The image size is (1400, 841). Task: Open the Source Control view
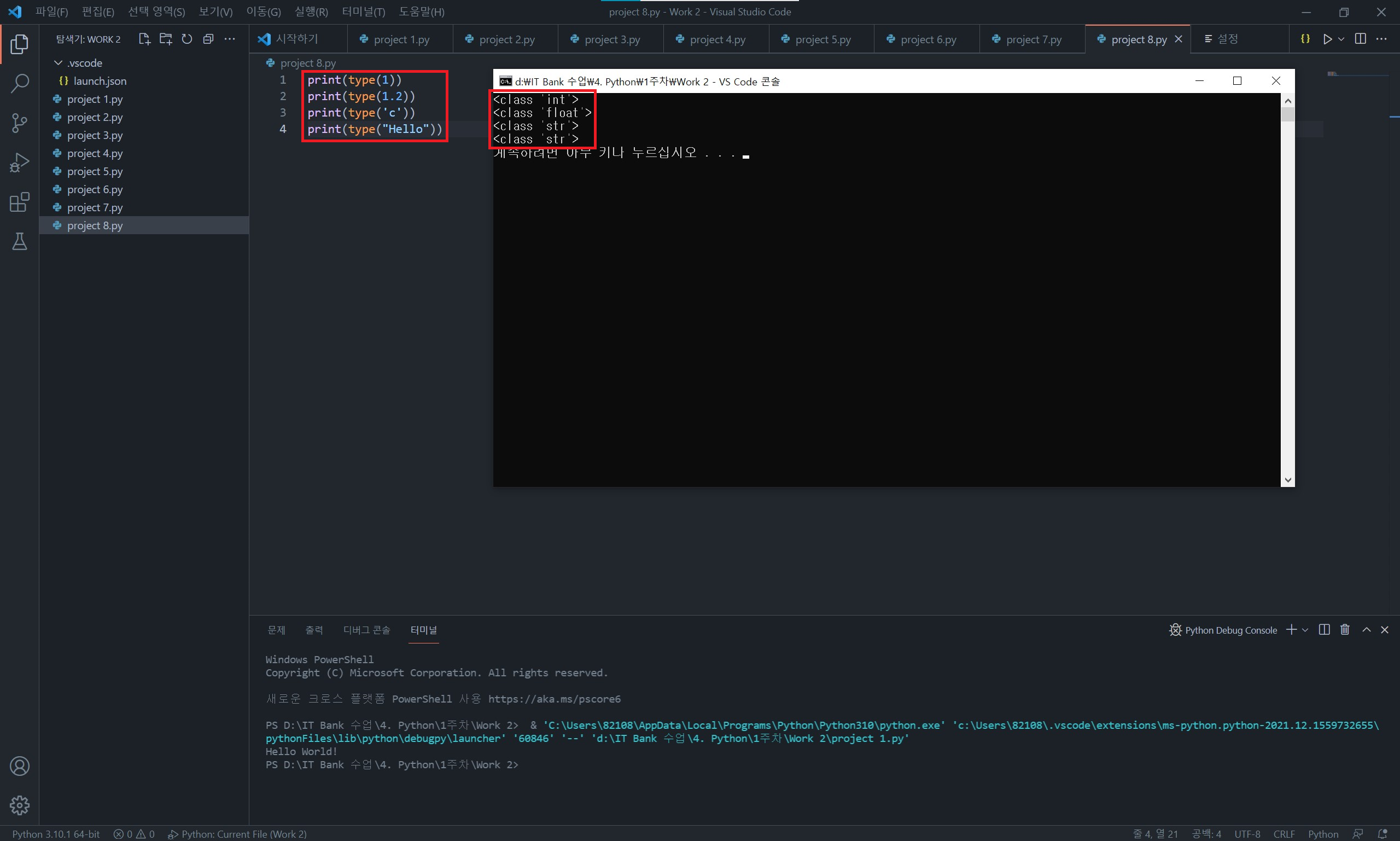[x=19, y=123]
